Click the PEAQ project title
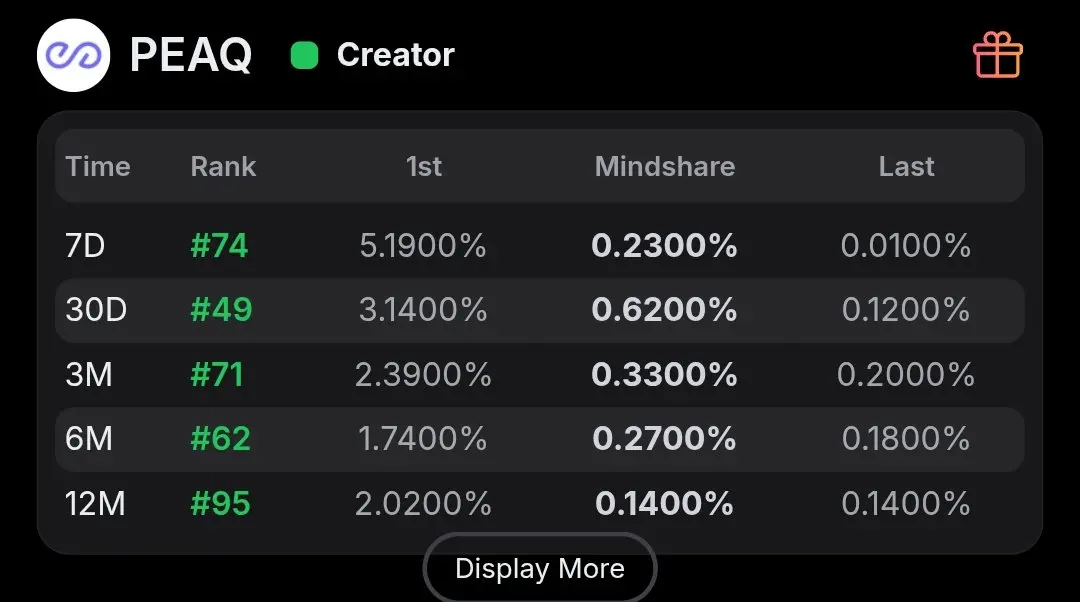 point(191,56)
